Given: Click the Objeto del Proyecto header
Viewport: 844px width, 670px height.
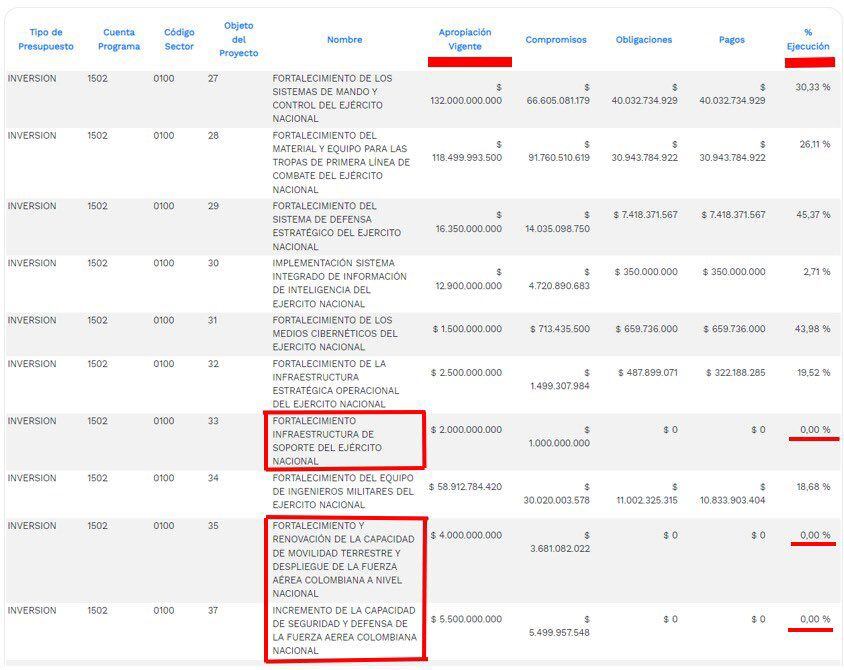Looking at the screenshot, I should [x=238, y=39].
